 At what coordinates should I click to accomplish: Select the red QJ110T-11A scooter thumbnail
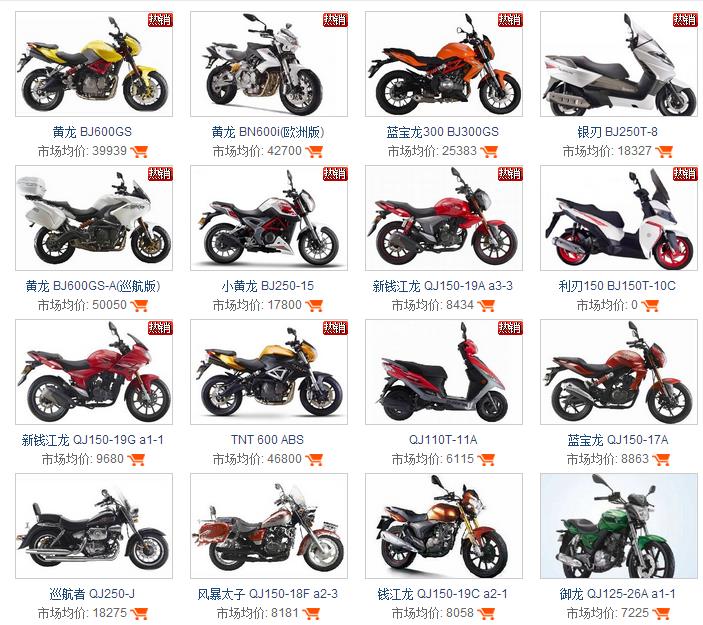[444, 372]
